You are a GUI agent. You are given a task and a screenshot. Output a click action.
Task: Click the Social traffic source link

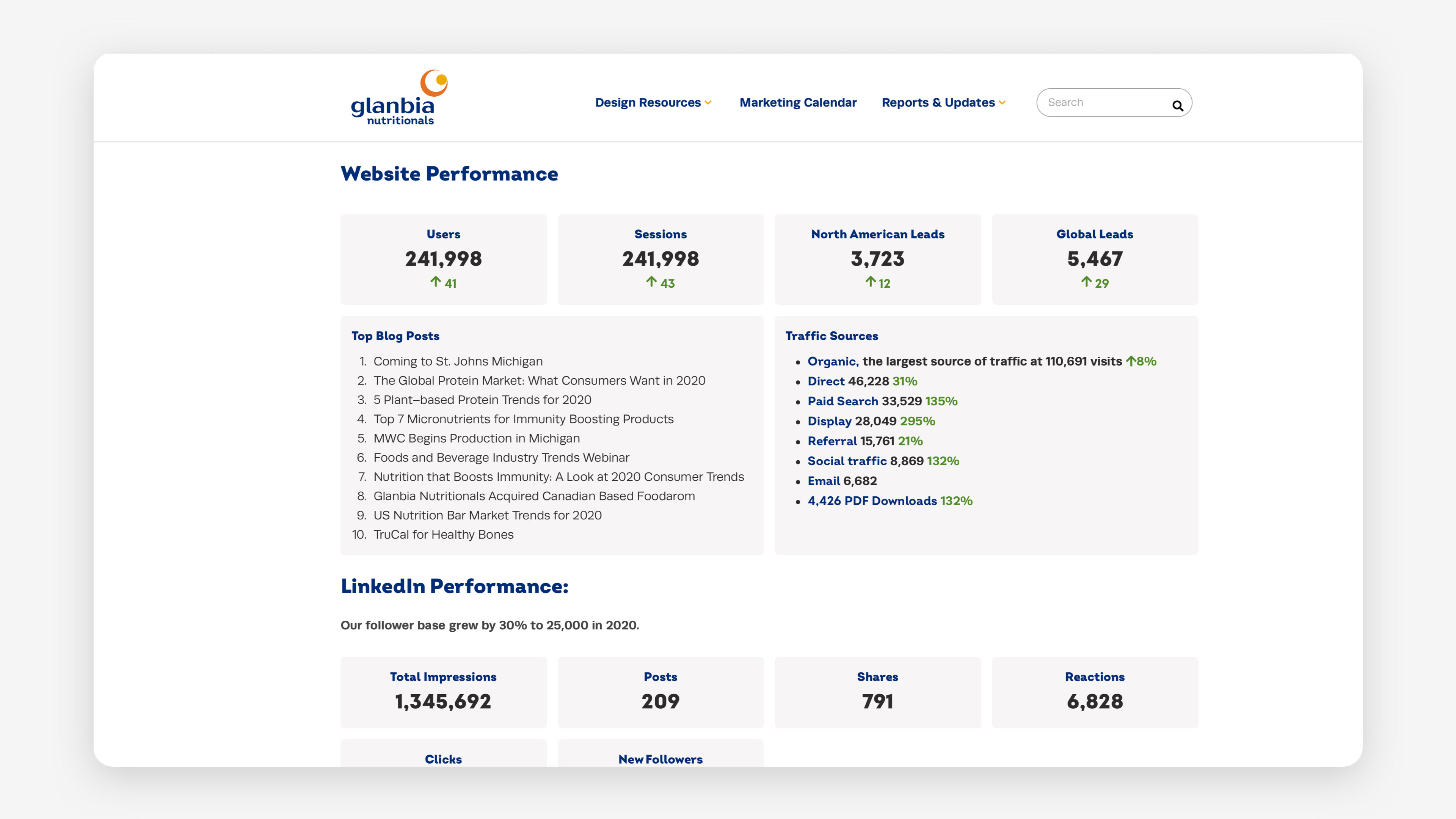coord(847,461)
